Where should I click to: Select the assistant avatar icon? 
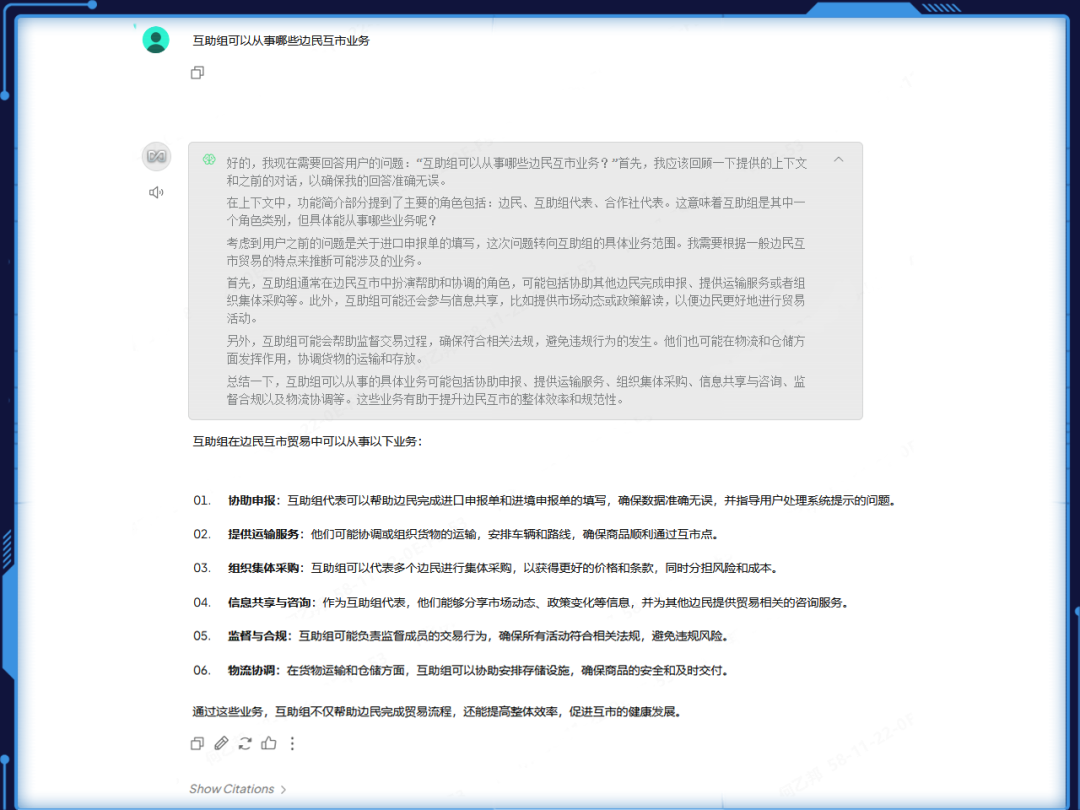(156, 156)
